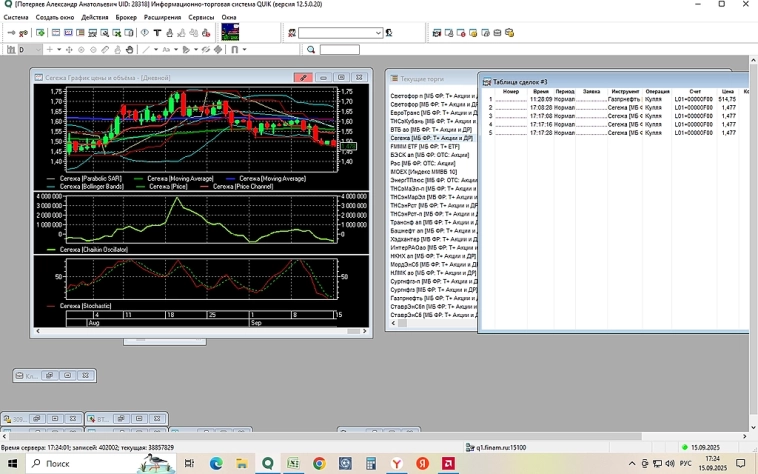
Task: Click the Время column header in trades table
Action: click(x=541, y=91)
